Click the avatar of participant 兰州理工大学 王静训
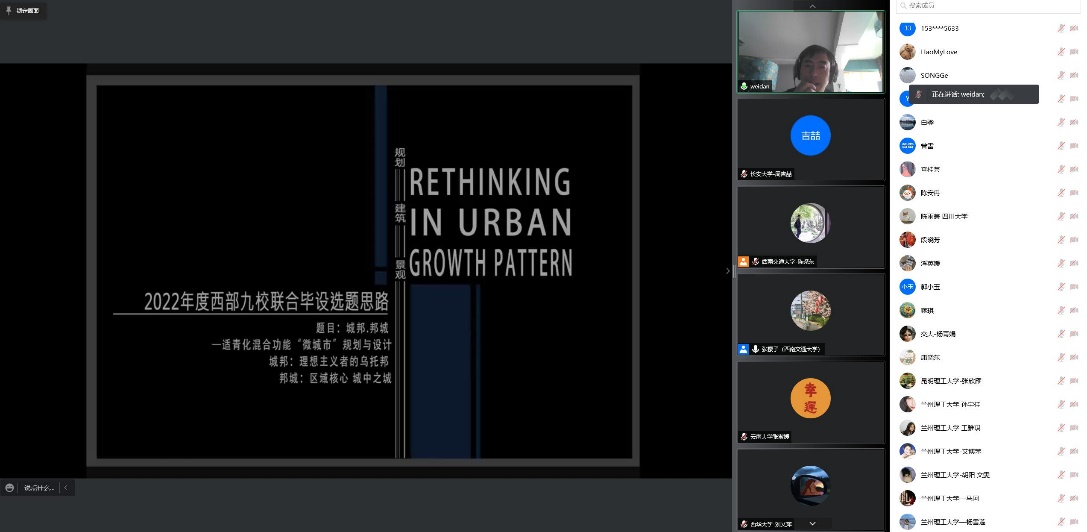1087x532 pixels. (907, 427)
